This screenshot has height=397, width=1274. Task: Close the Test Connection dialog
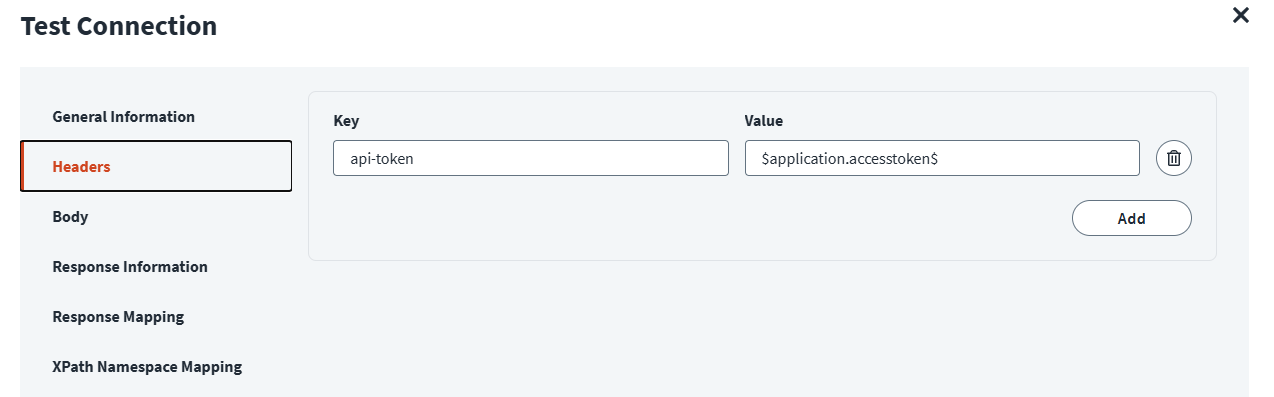coord(1241,15)
